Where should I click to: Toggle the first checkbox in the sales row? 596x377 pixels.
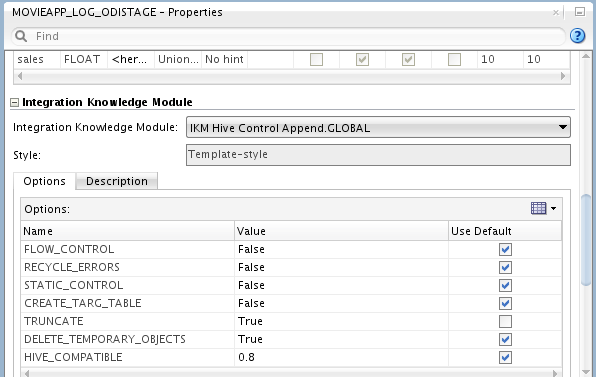pos(316,60)
